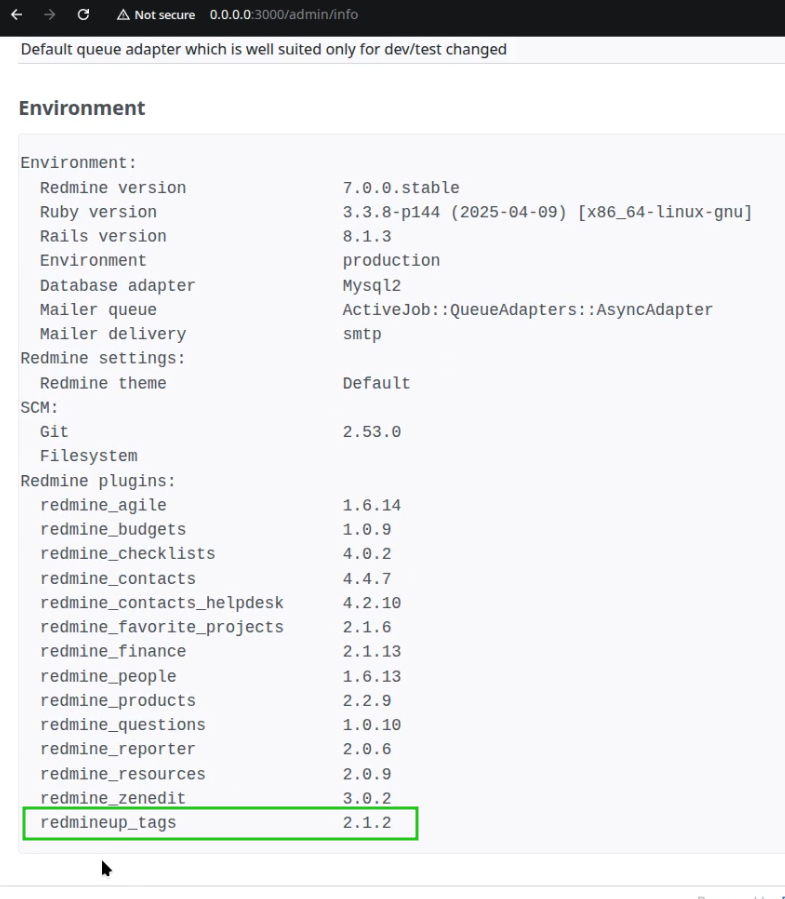Click the redmine_people plugin name
Image resolution: width=785 pixels, height=899 pixels.
108,676
